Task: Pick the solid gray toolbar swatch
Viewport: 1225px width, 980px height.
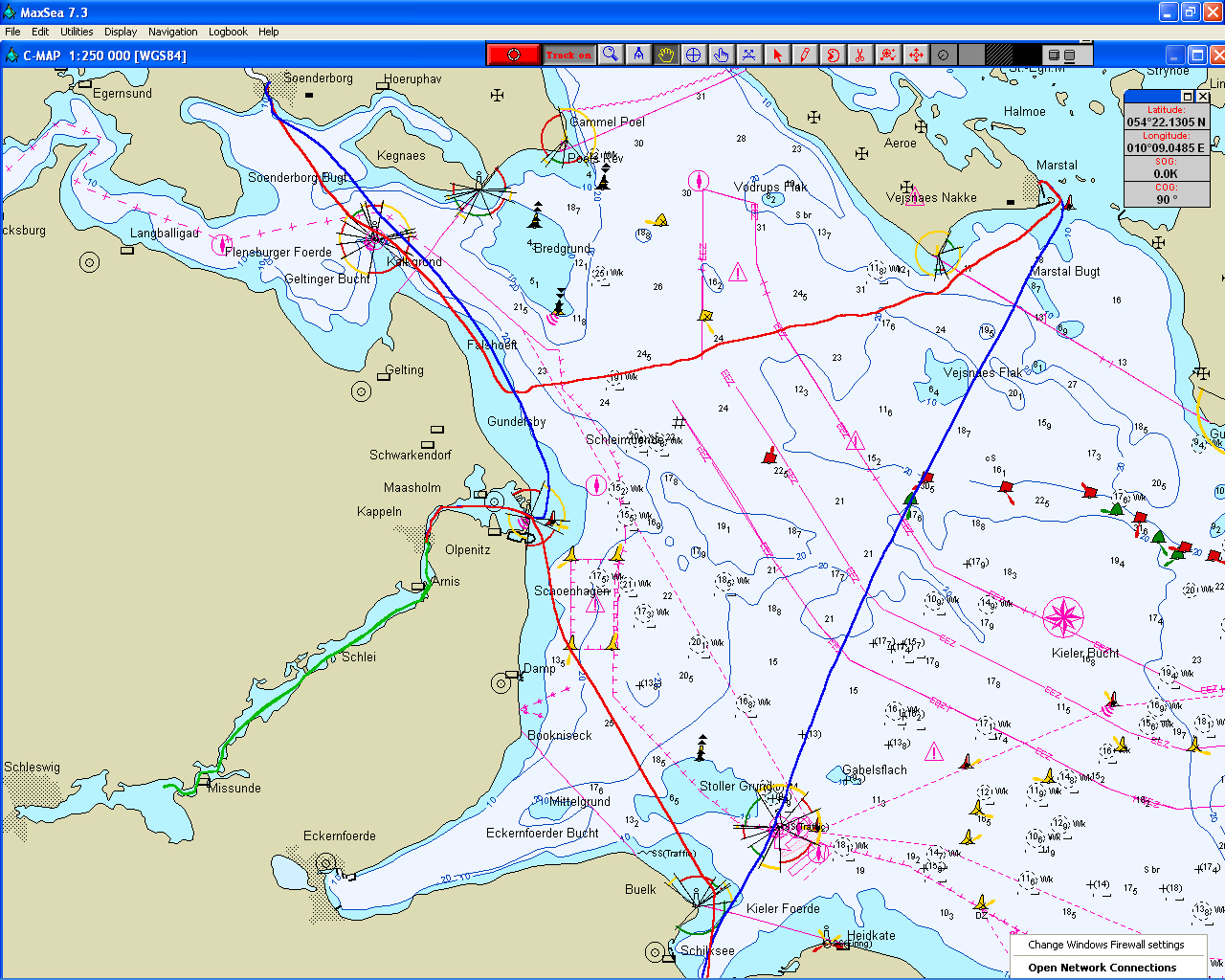Action: coord(971,55)
